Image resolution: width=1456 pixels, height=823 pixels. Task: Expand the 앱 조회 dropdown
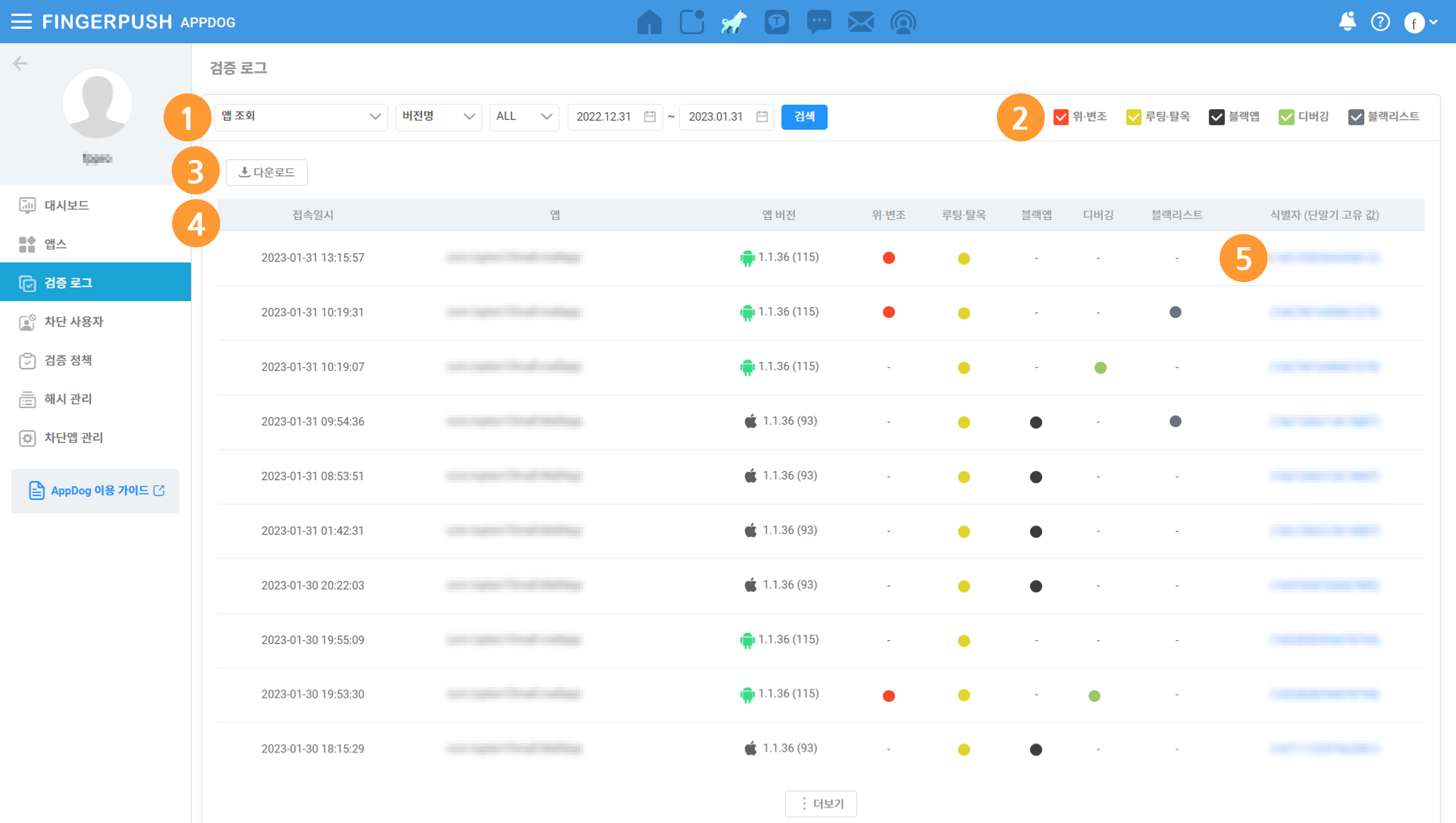click(x=301, y=117)
